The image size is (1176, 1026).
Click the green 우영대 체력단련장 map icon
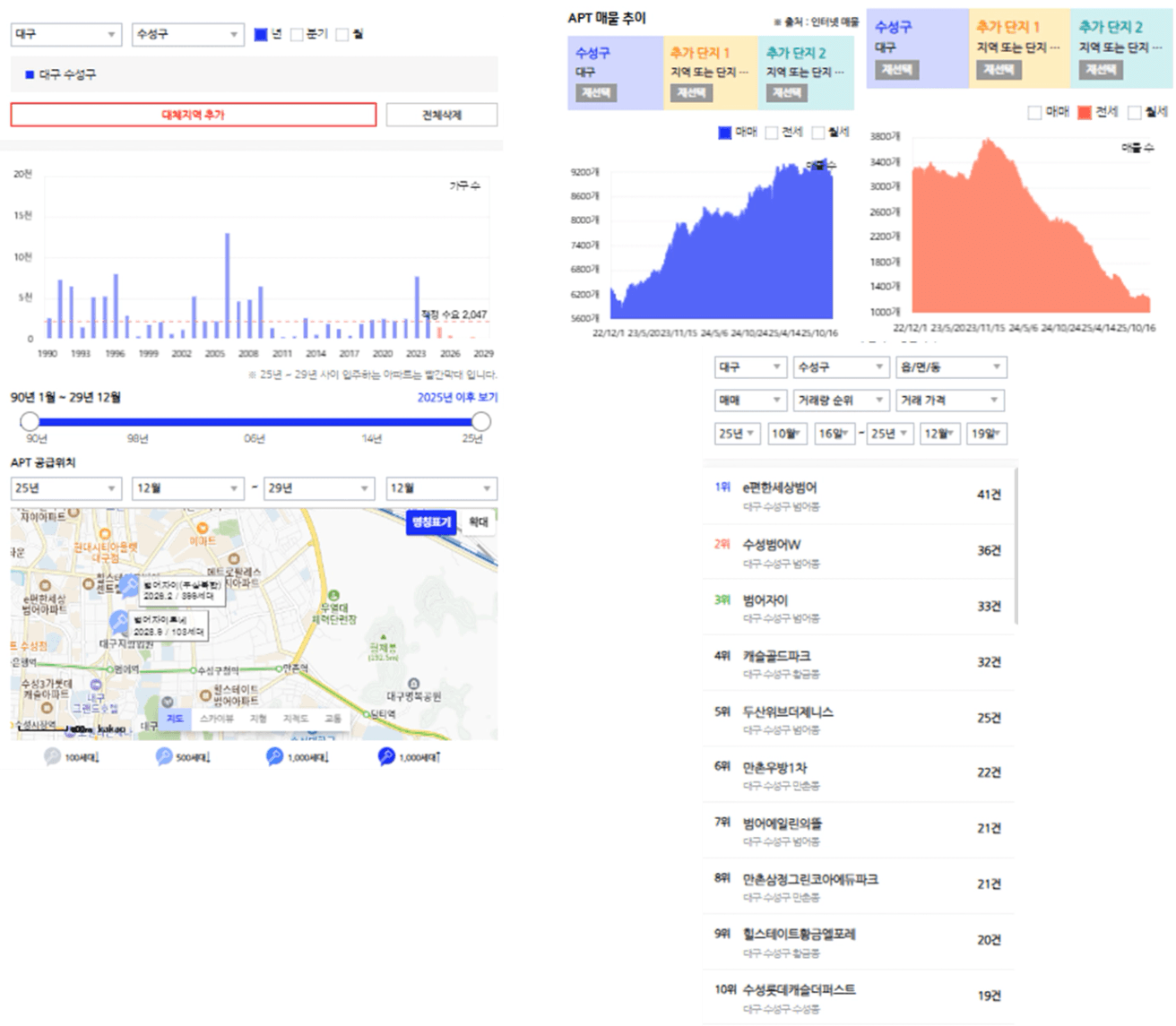coord(334,595)
